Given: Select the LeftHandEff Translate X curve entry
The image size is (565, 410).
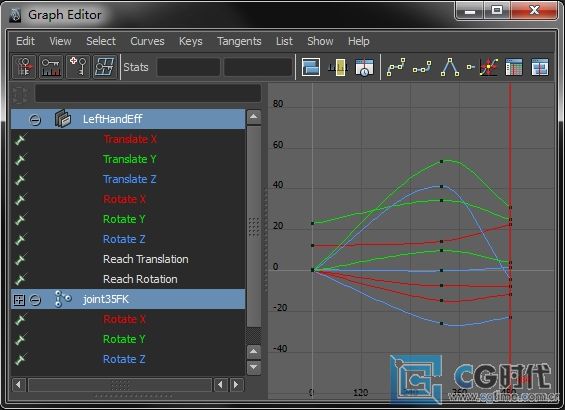Looking at the screenshot, I should click(130, 139).
